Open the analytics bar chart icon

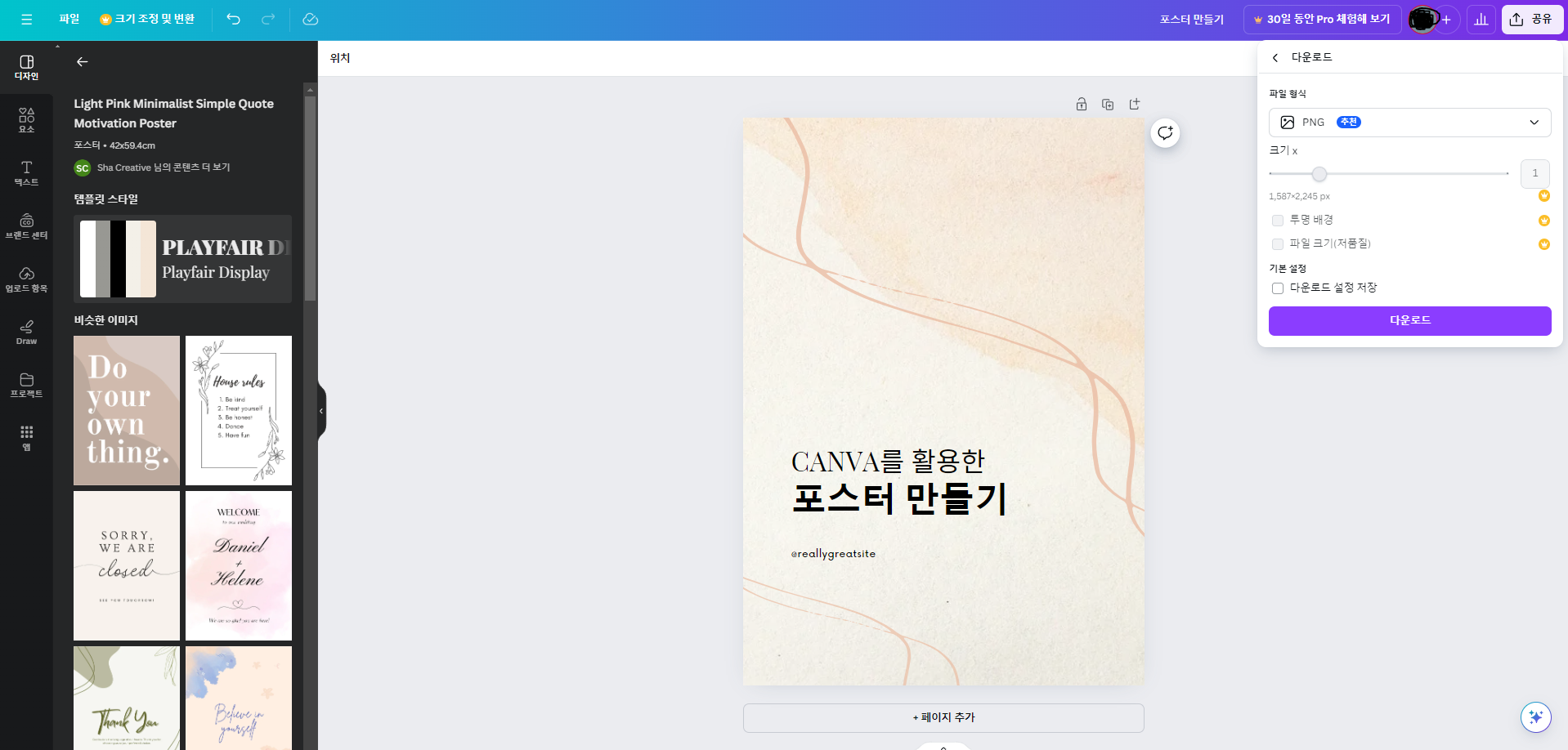1481,19
